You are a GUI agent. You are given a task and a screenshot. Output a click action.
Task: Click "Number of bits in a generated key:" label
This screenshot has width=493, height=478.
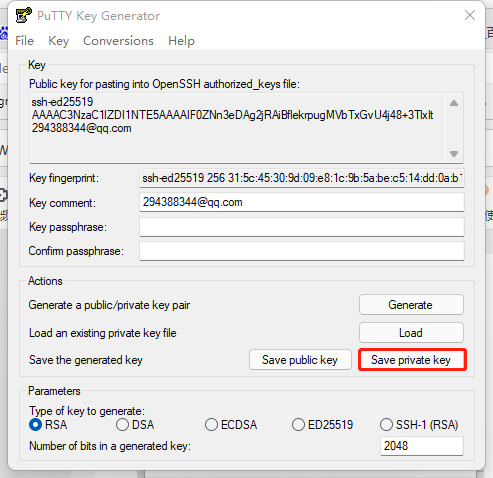tap(110, 446)
